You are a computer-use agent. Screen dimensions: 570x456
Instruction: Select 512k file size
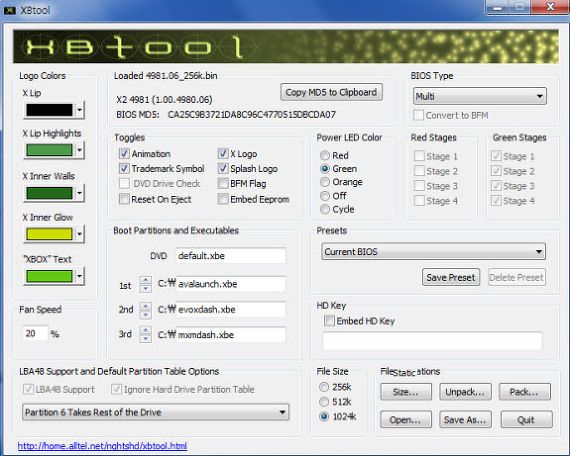pos(324,401)
